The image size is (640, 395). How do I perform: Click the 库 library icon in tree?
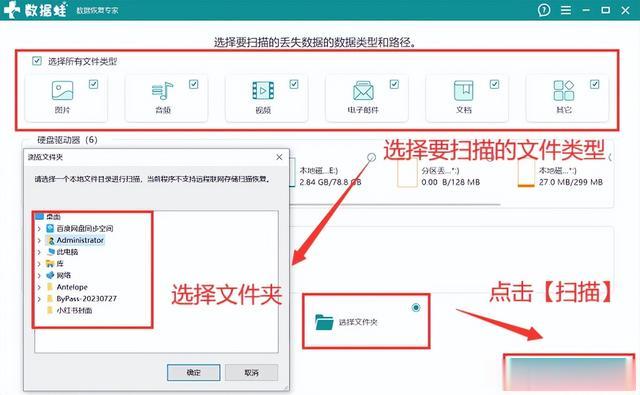click(50, 263)
